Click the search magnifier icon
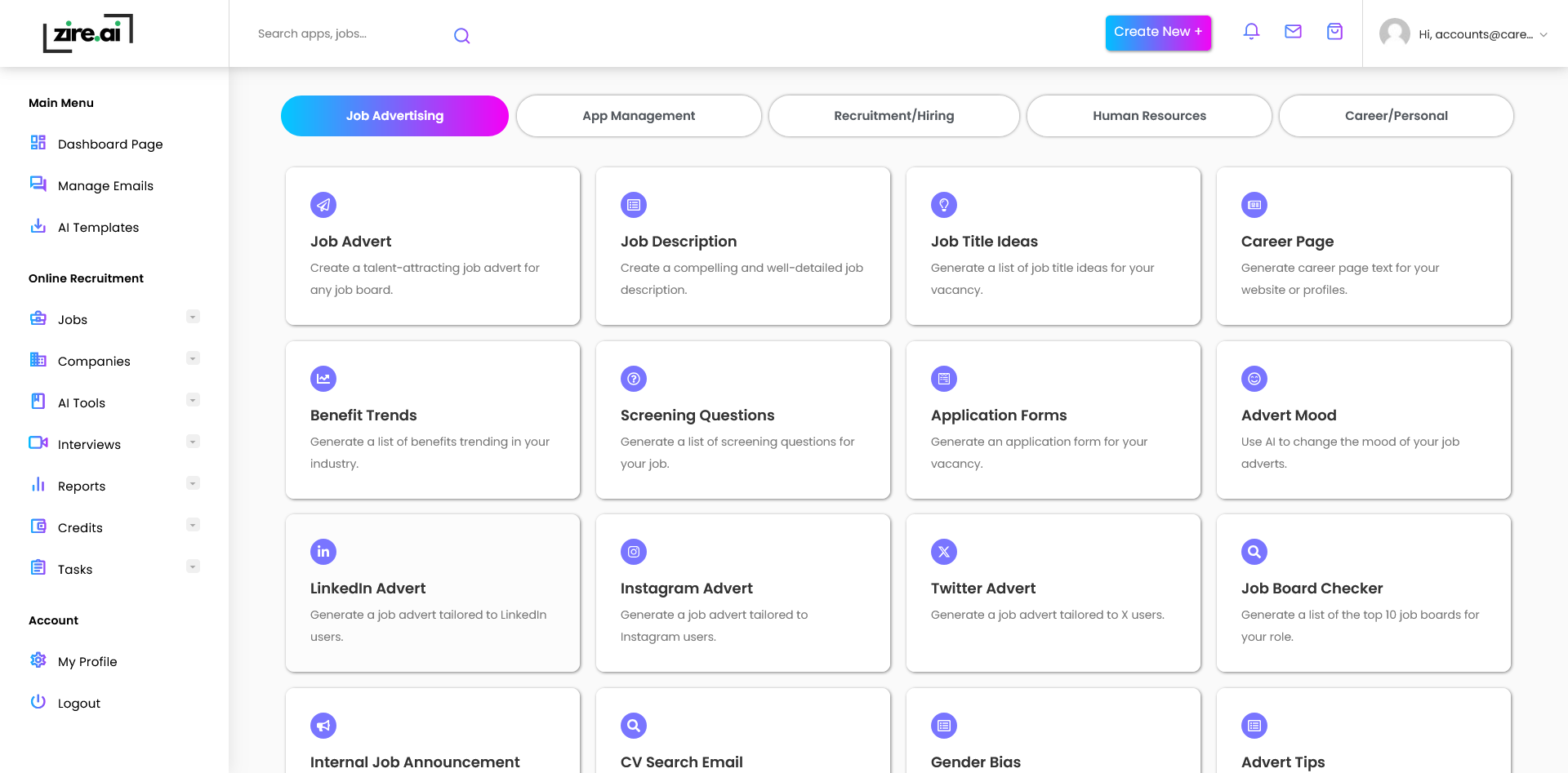Image resolution: width=1568 pixels, height=773 pixels. coord(461,35)
